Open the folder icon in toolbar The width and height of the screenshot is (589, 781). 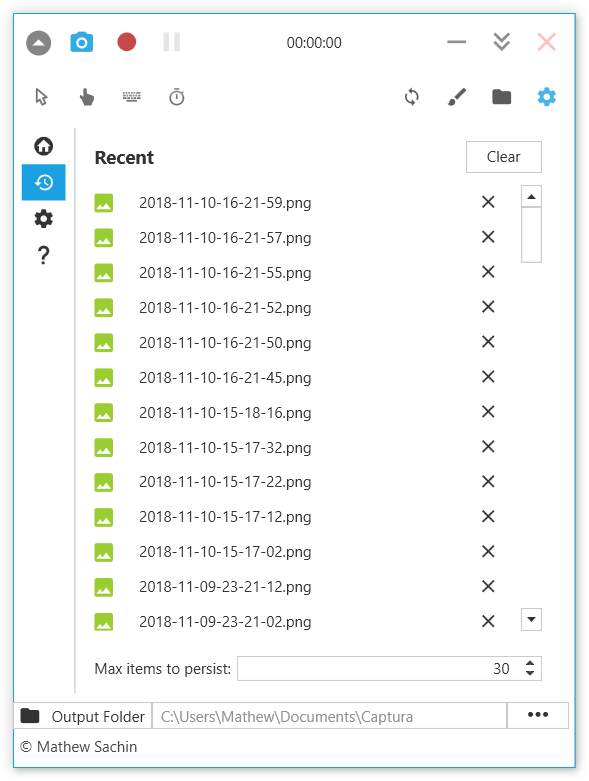pos(501,97)
